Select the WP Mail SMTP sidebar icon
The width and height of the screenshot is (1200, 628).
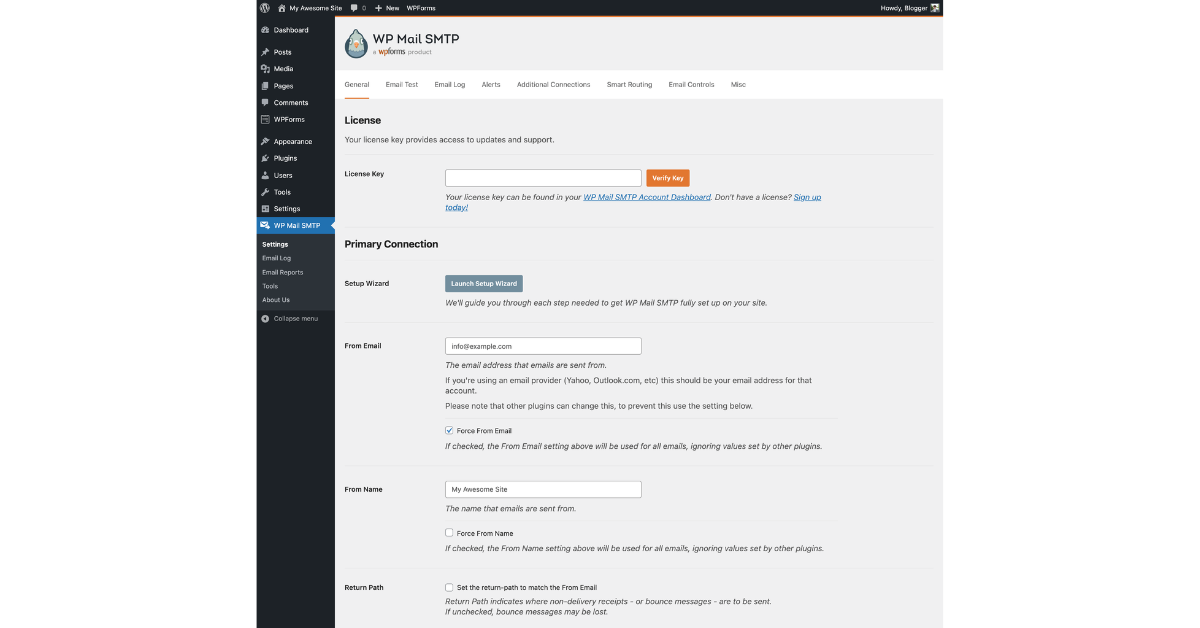click(265, 225)
